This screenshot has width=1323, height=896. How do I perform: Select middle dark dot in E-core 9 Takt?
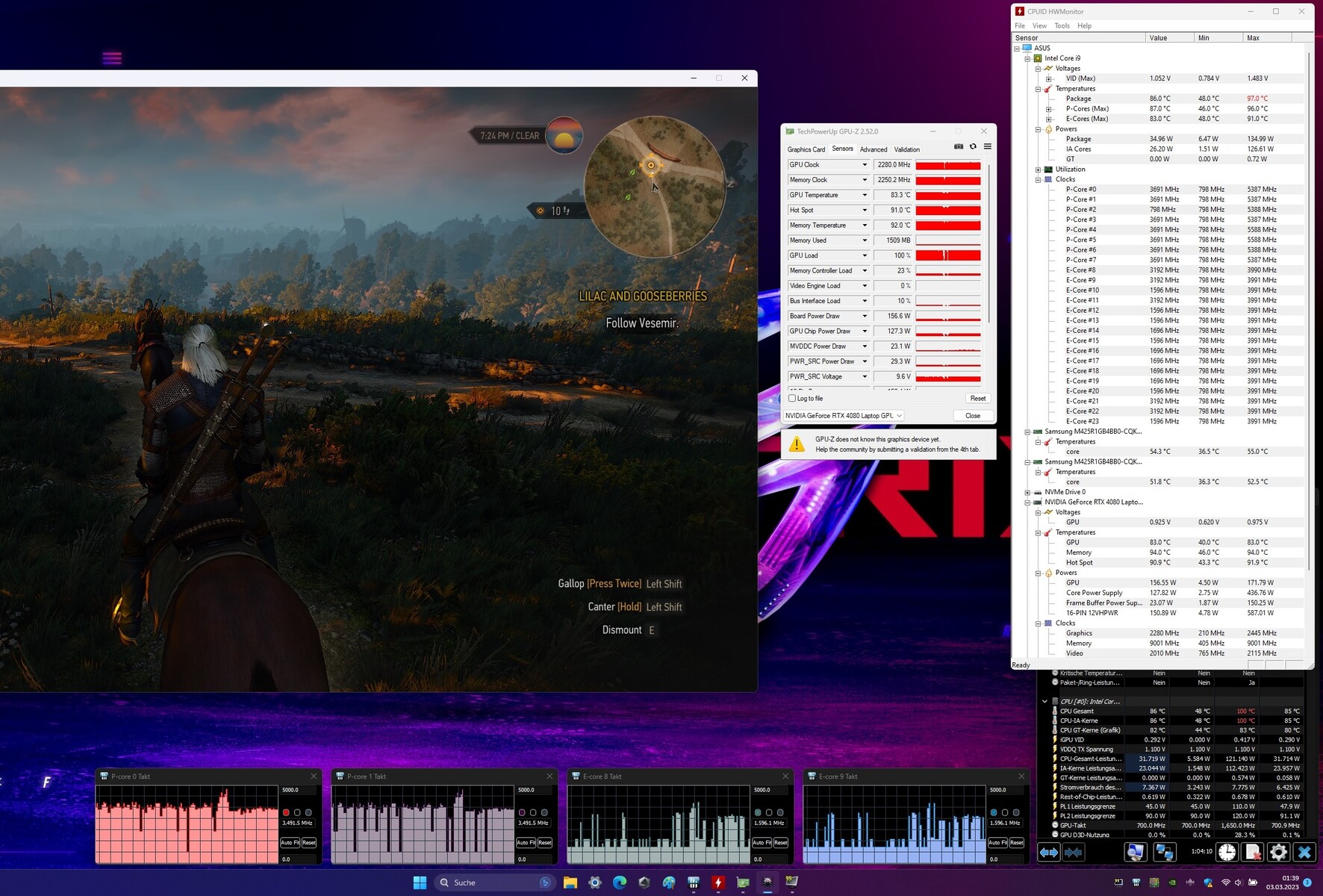[x=1005, y=812]
